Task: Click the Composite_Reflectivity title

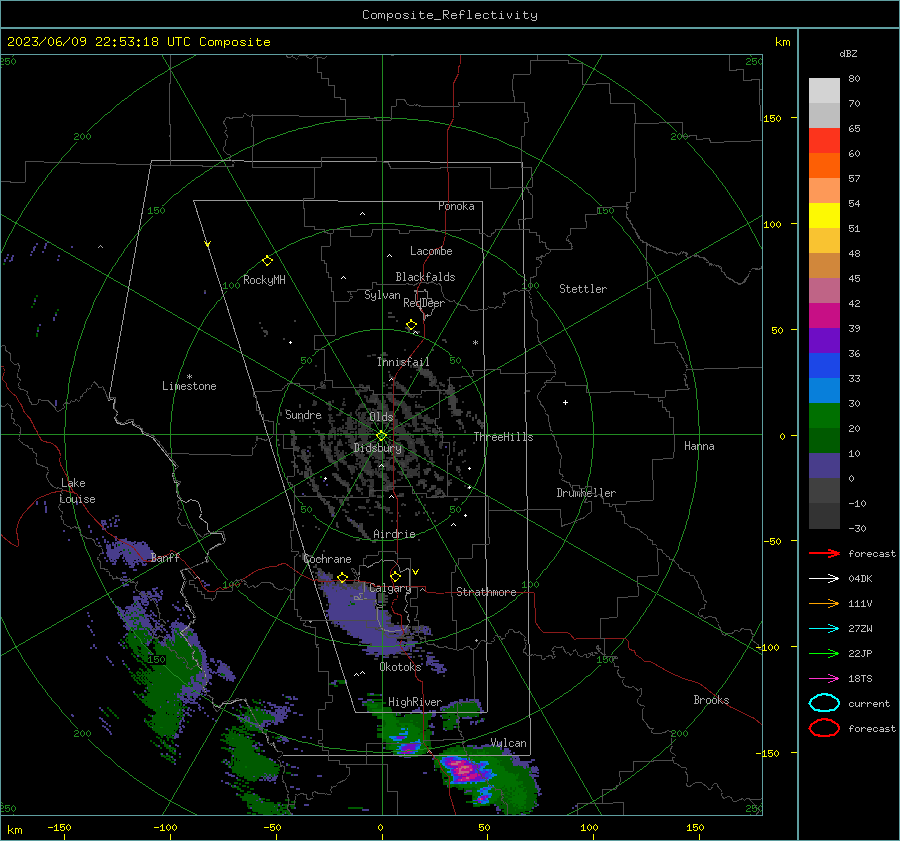Action: point(450,15)
